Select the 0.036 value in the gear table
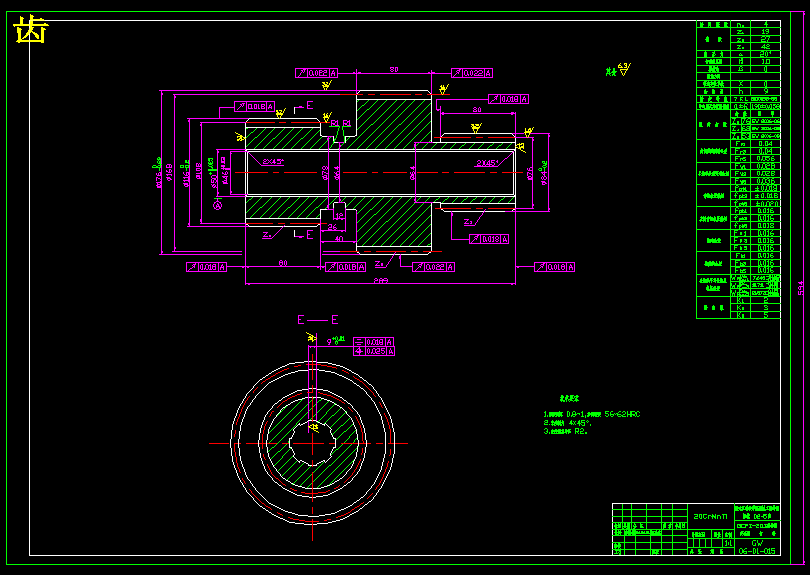This screenshot has height=575, width=810. 766,181
